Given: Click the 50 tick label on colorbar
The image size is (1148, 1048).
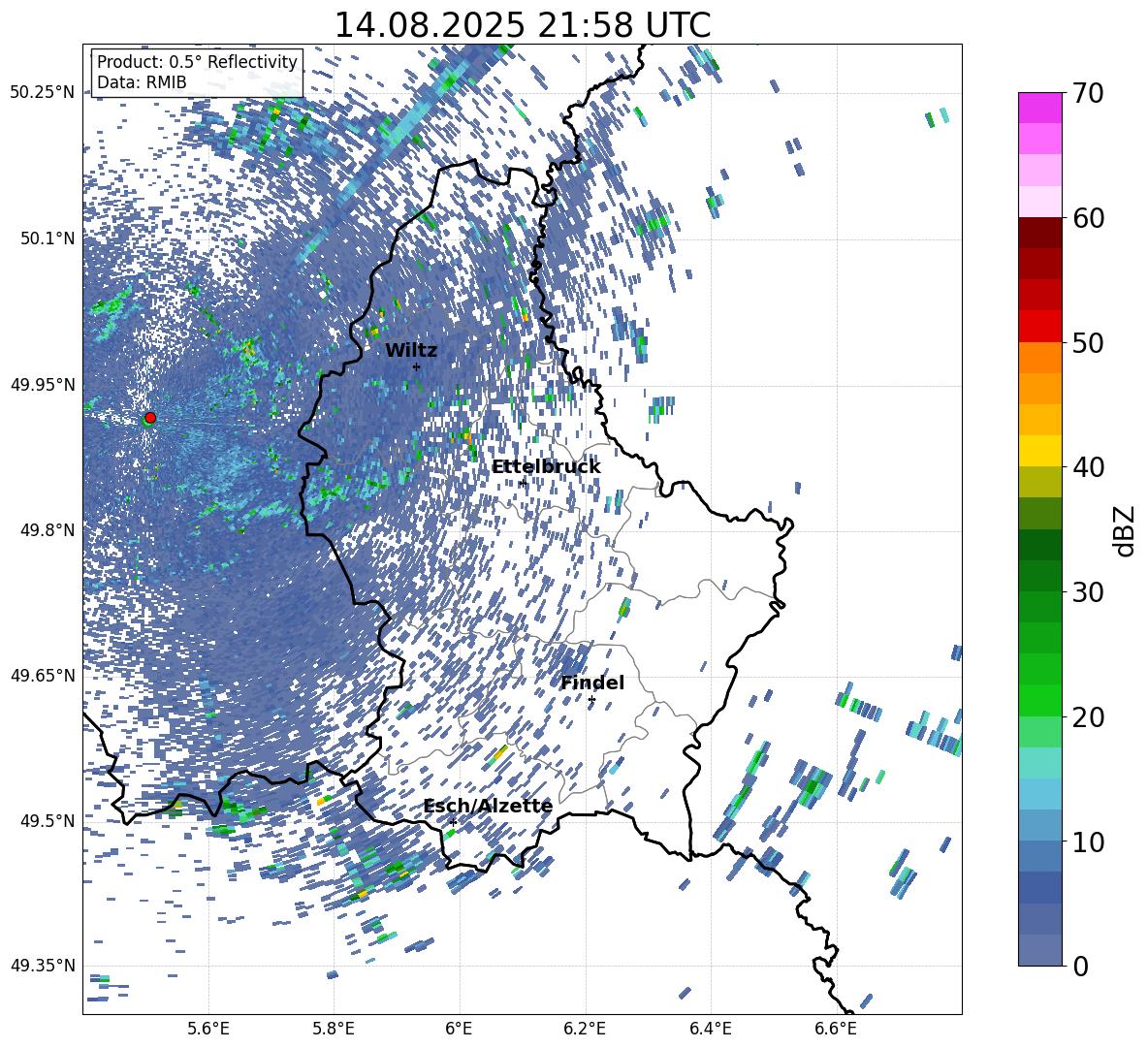Looking at the screenshot, I should pos(1088,343).
